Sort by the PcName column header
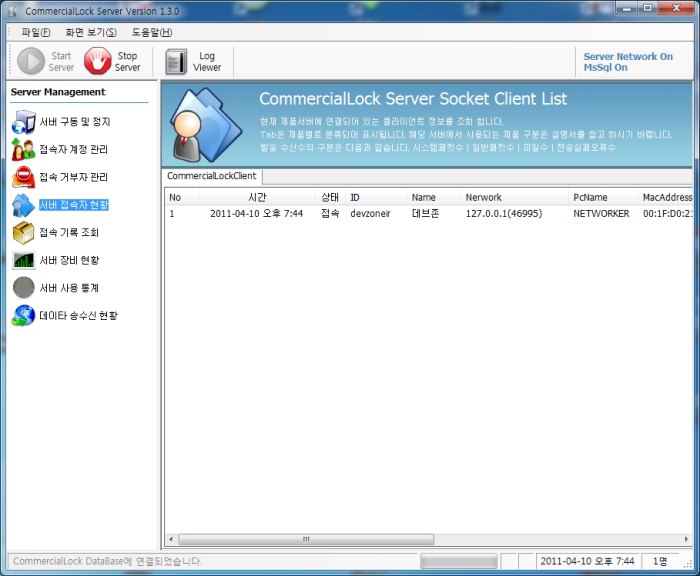The height and width of the screenshot is (576, 700). pos(603,197)
